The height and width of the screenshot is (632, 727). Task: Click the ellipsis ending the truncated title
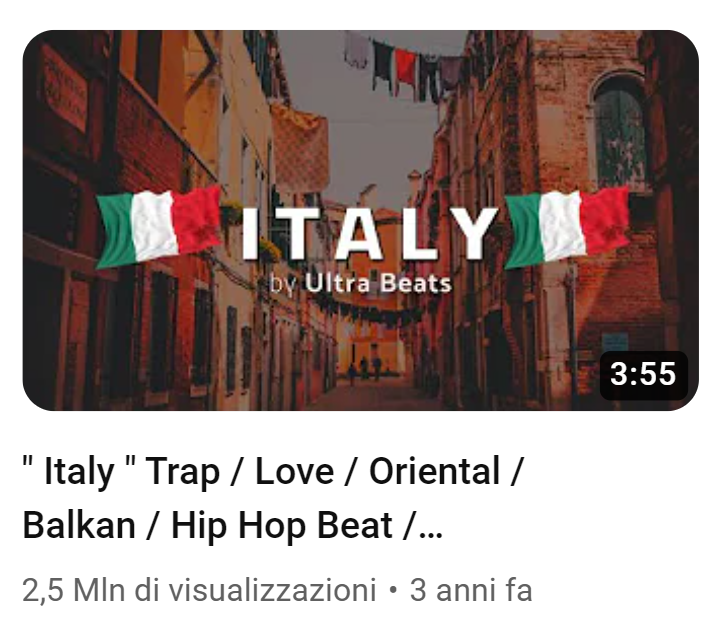pyautogui.click(x=431, y=533)
